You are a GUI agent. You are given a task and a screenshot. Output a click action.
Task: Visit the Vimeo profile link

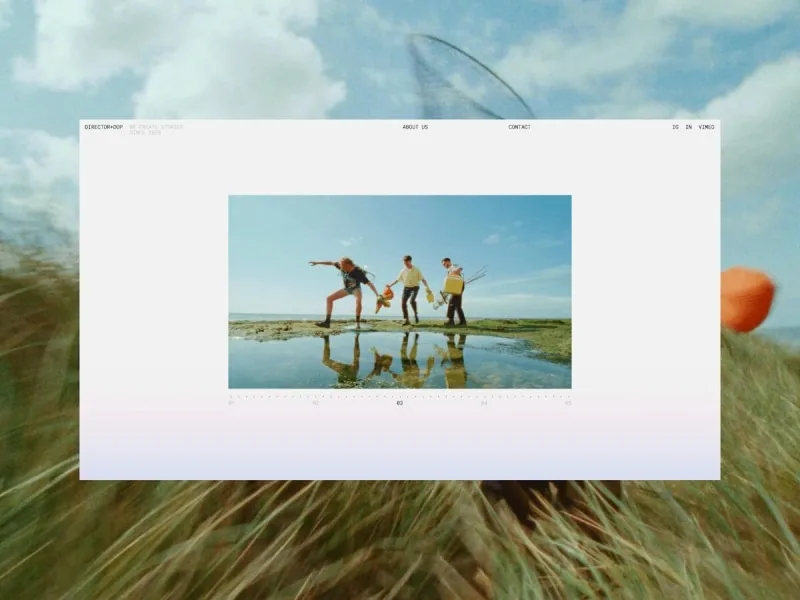point(706,127)
